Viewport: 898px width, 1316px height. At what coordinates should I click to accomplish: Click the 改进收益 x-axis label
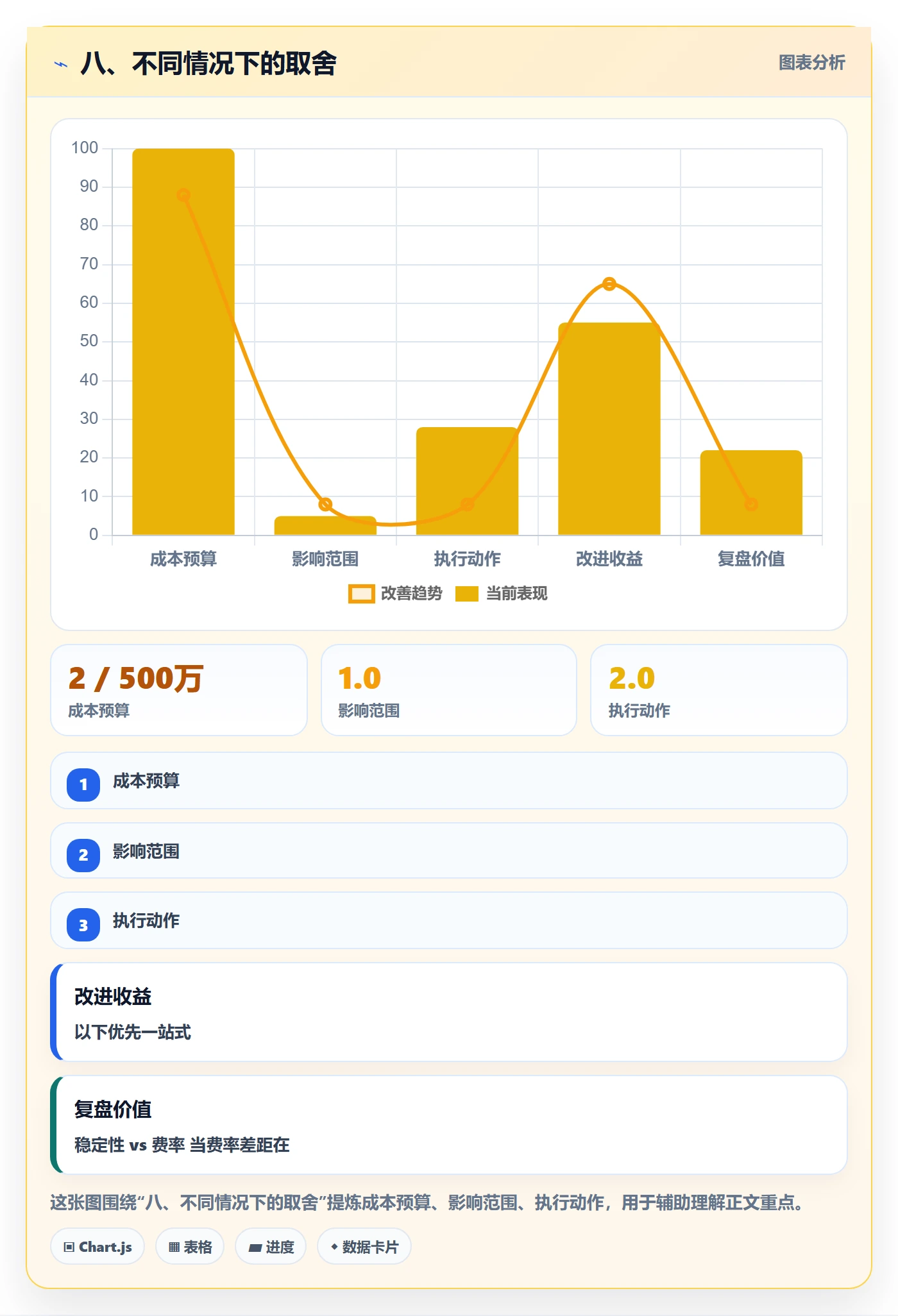(x=609, y=559)
